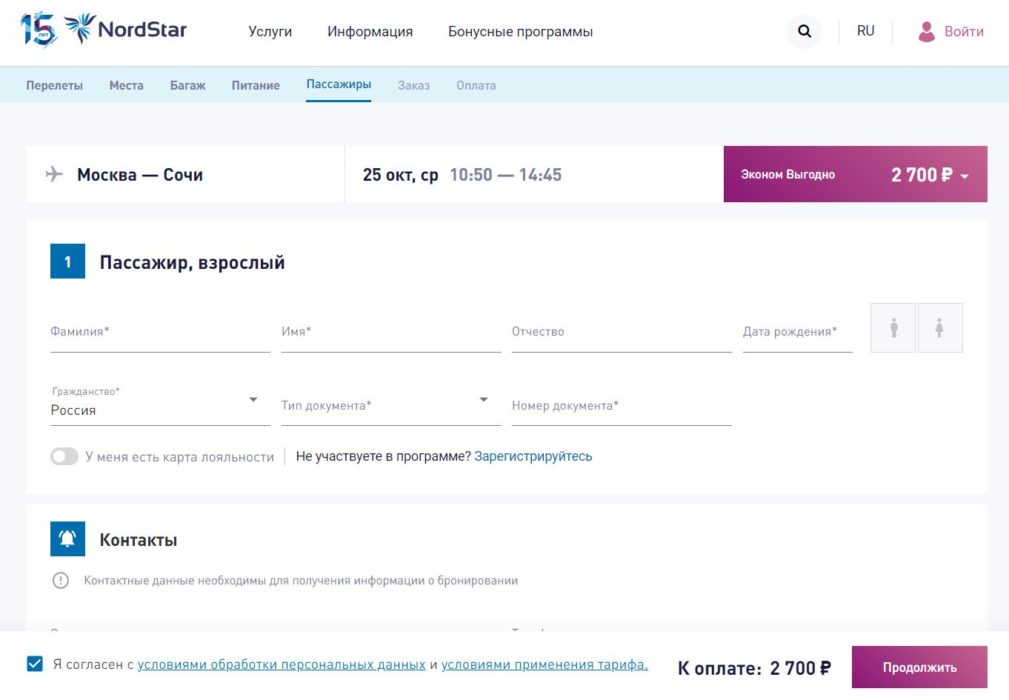Image resolution: width=1009 pixels, height=700 pixels.
Task: Open the Бонусные программы menu
Action: point(520,32)
